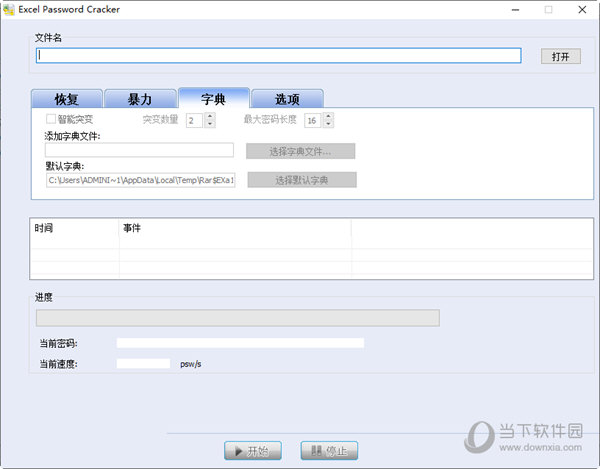Click the 打开 button
Screen dimensions: 600x469
561,56
